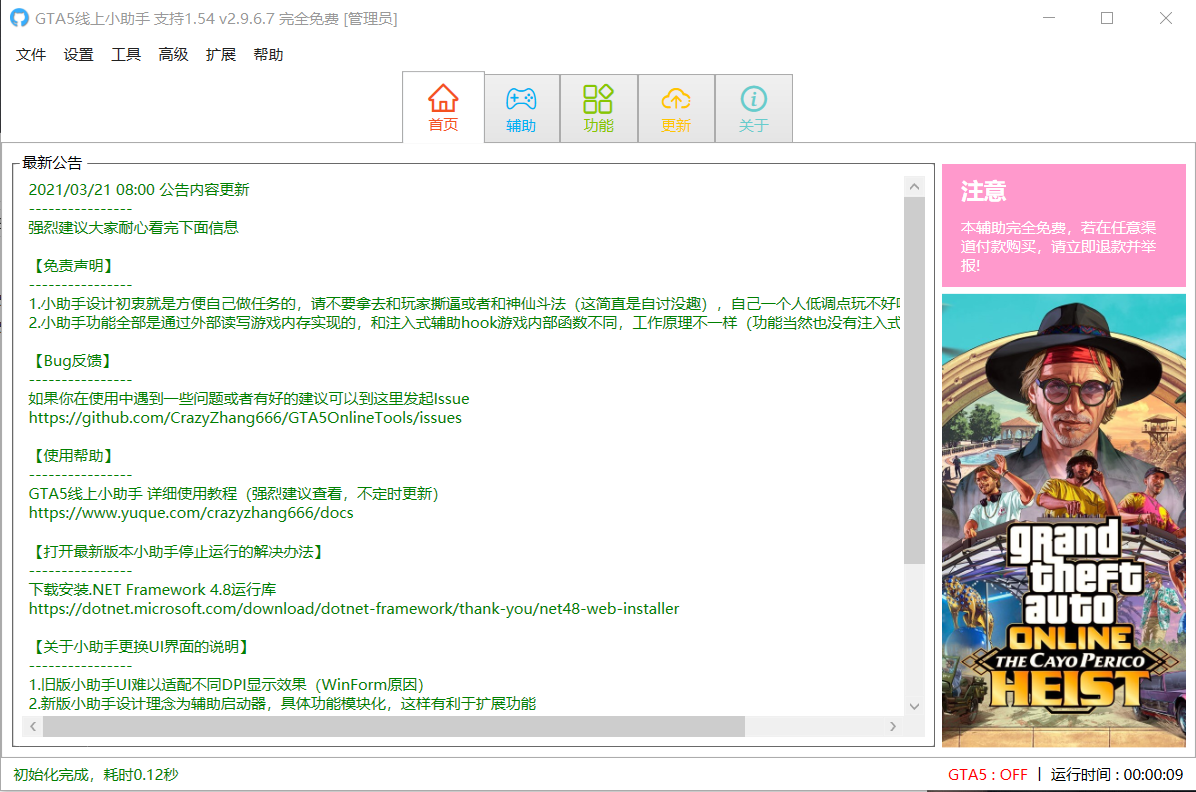Click the scrollbar up arrow icon
This screenshot has width=1196, height=792.
tap(914, 185)
